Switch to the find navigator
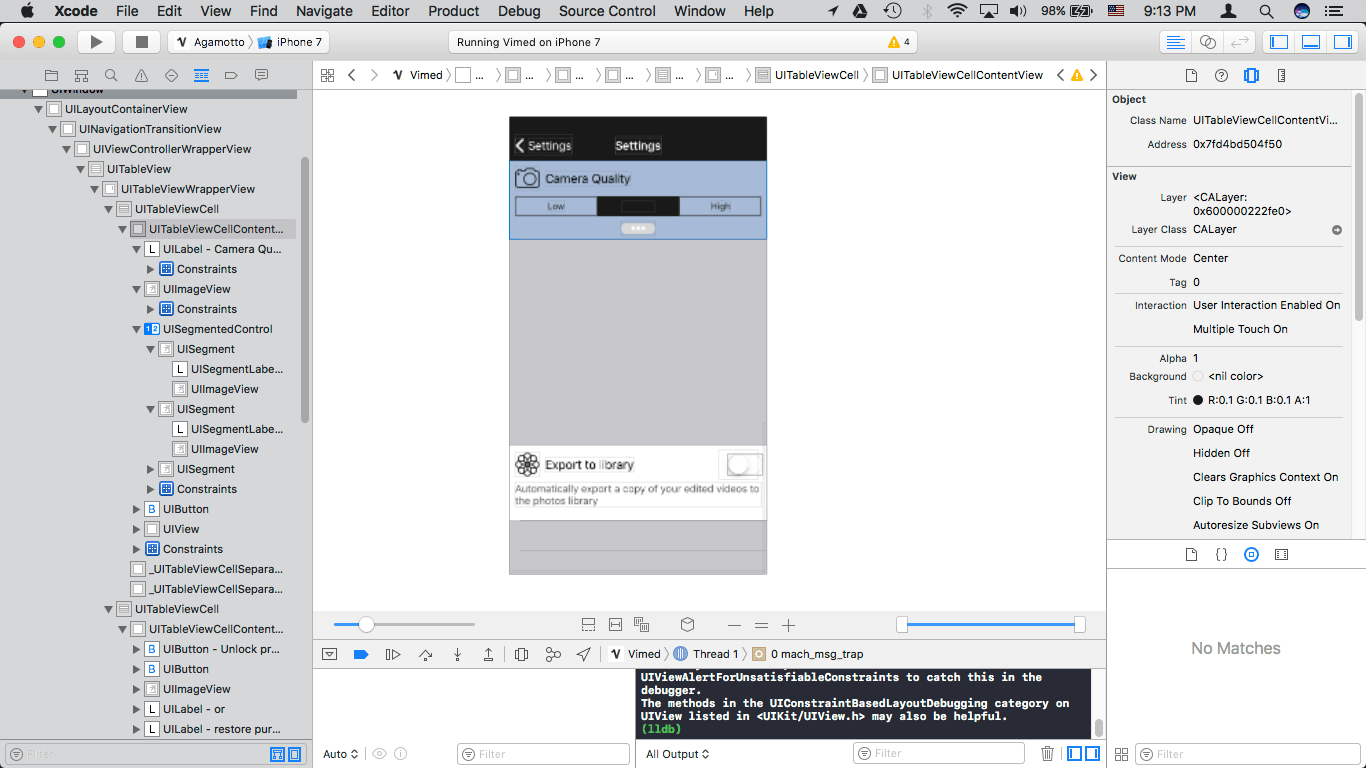Viewport: 1366px width, 768px height. (111, 75)
